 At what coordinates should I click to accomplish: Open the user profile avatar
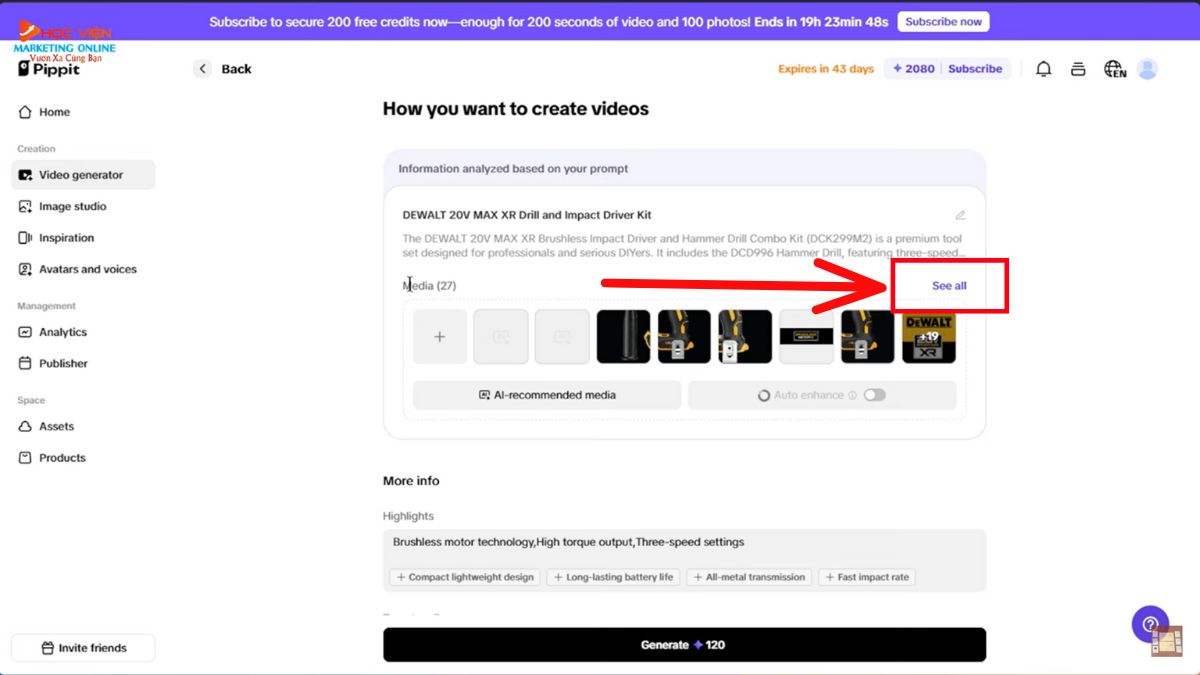(1148, 69)
